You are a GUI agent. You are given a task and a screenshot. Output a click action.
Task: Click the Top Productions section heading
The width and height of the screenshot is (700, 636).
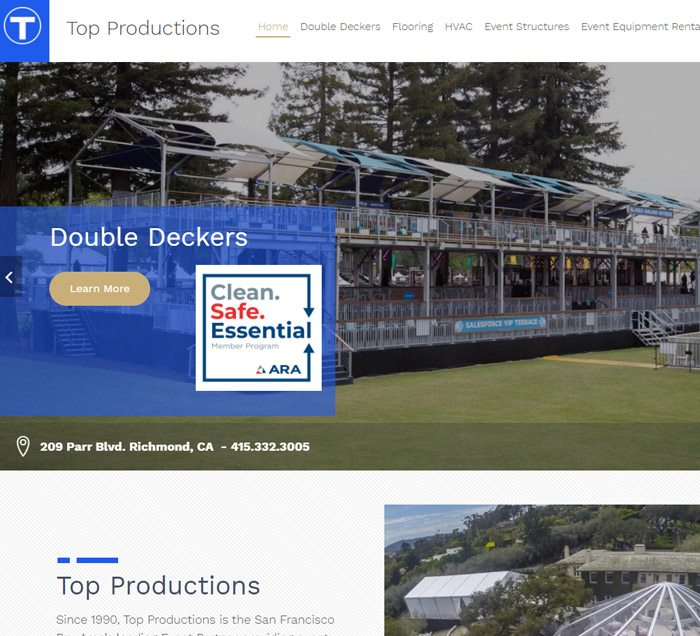[158, 586]
